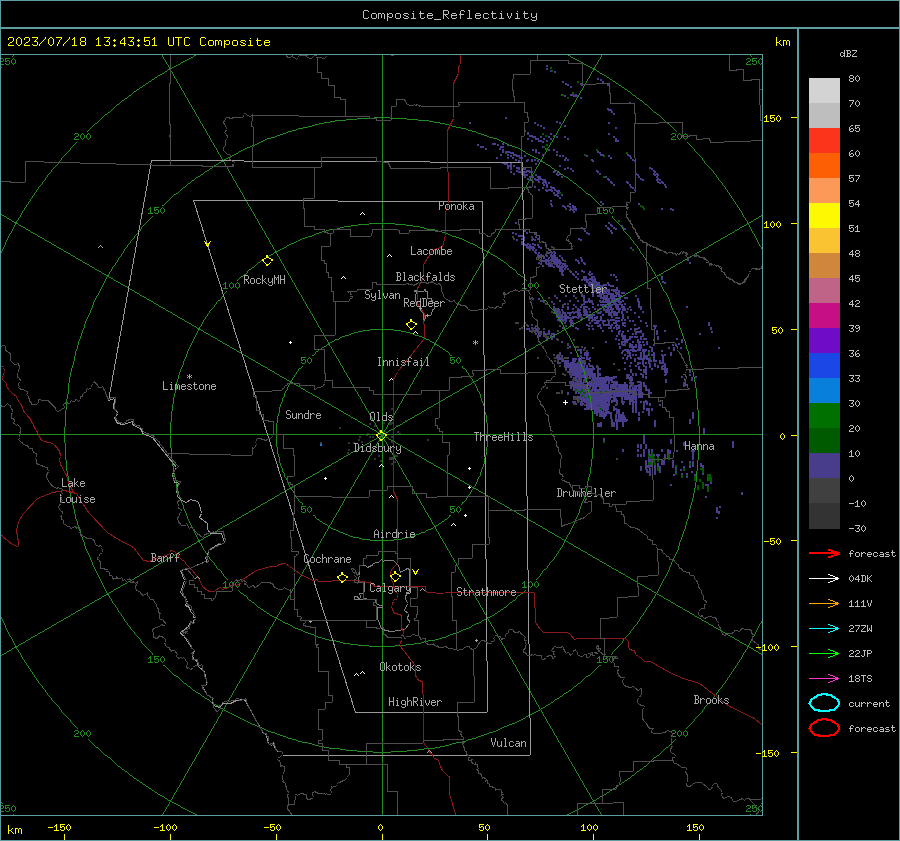Image resolution: width=900 pixels, height=841 pixels.
Task: Click the Ponoka city label
Action: point(456,206)
